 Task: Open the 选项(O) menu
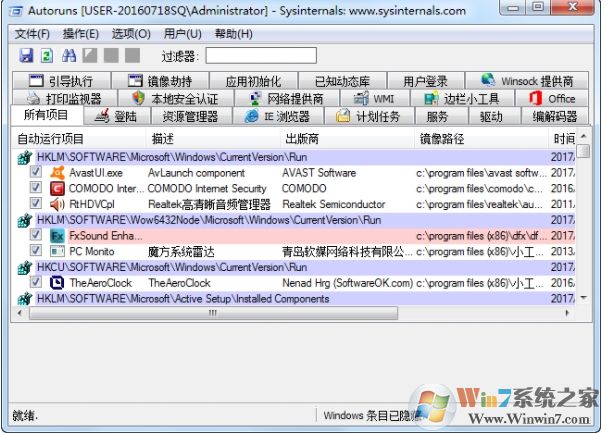(131, 34)
